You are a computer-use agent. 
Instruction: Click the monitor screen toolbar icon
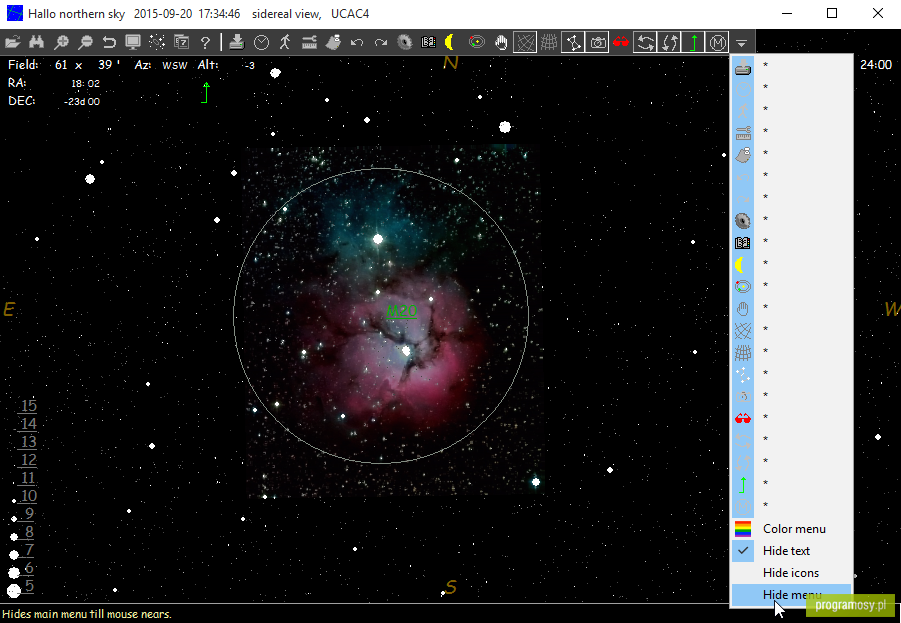click(133, 42)
